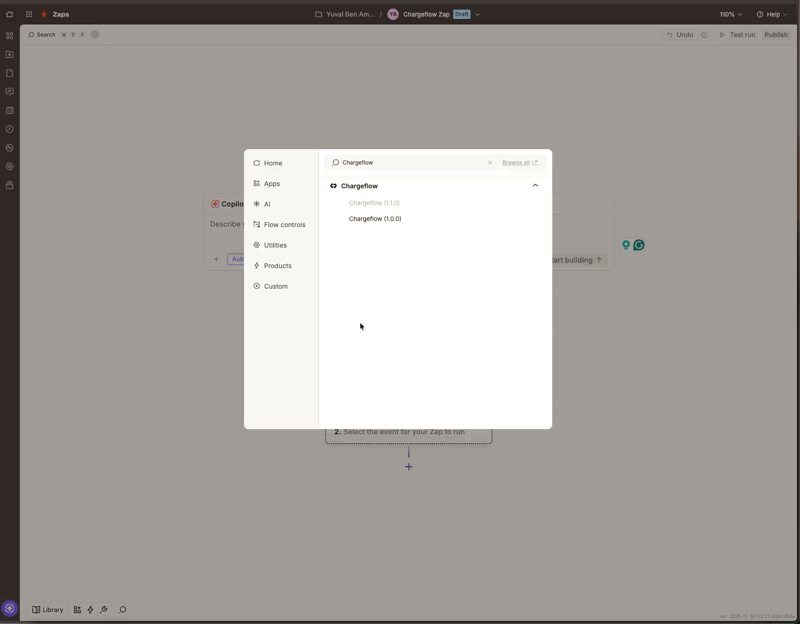Collapse the Chargeflow results group chevron
The image size is (800, 624).
(x=535, y=185)
